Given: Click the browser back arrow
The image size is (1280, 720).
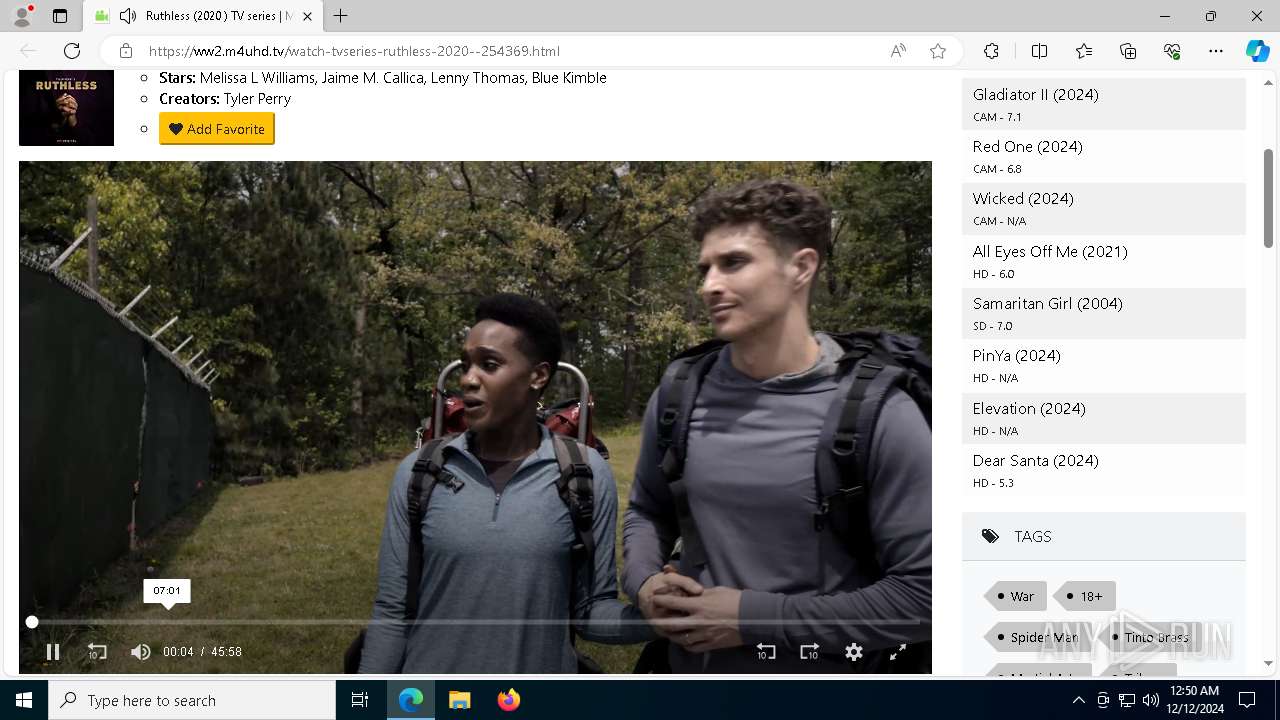Looking at the screenshot, I should [x=28, y=51].
